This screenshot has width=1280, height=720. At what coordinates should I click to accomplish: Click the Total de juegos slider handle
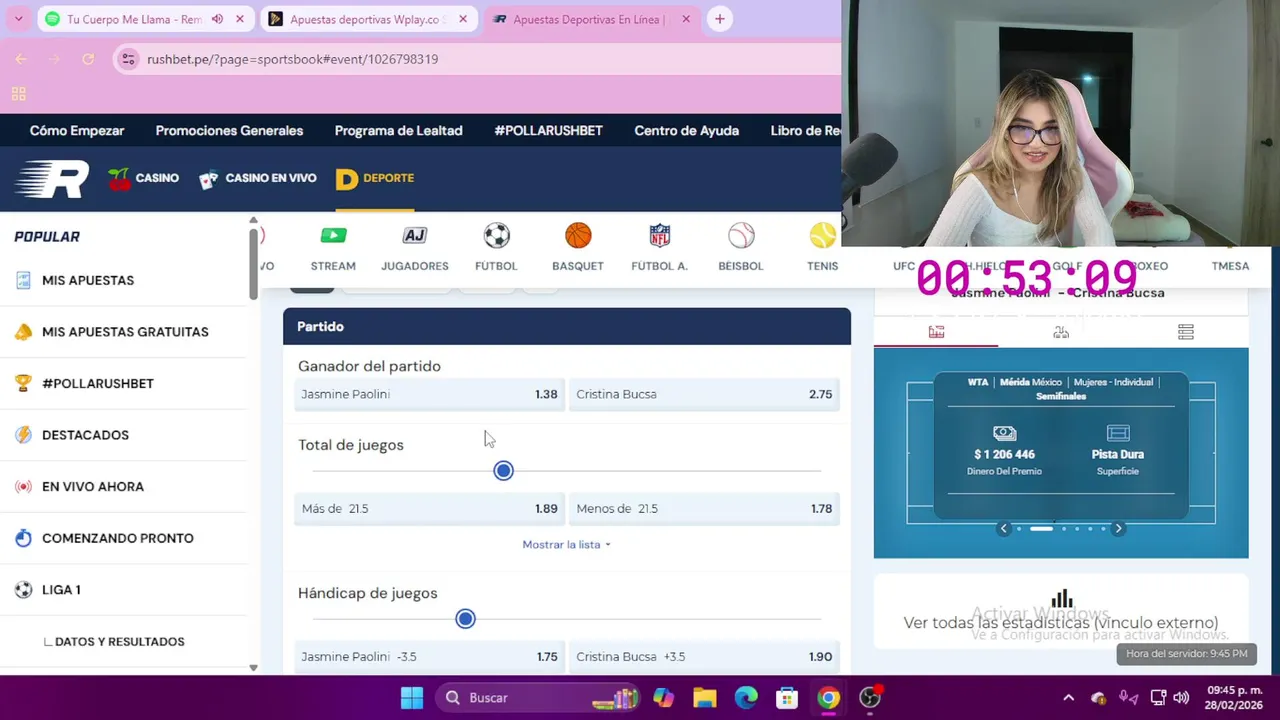point(503,470)
